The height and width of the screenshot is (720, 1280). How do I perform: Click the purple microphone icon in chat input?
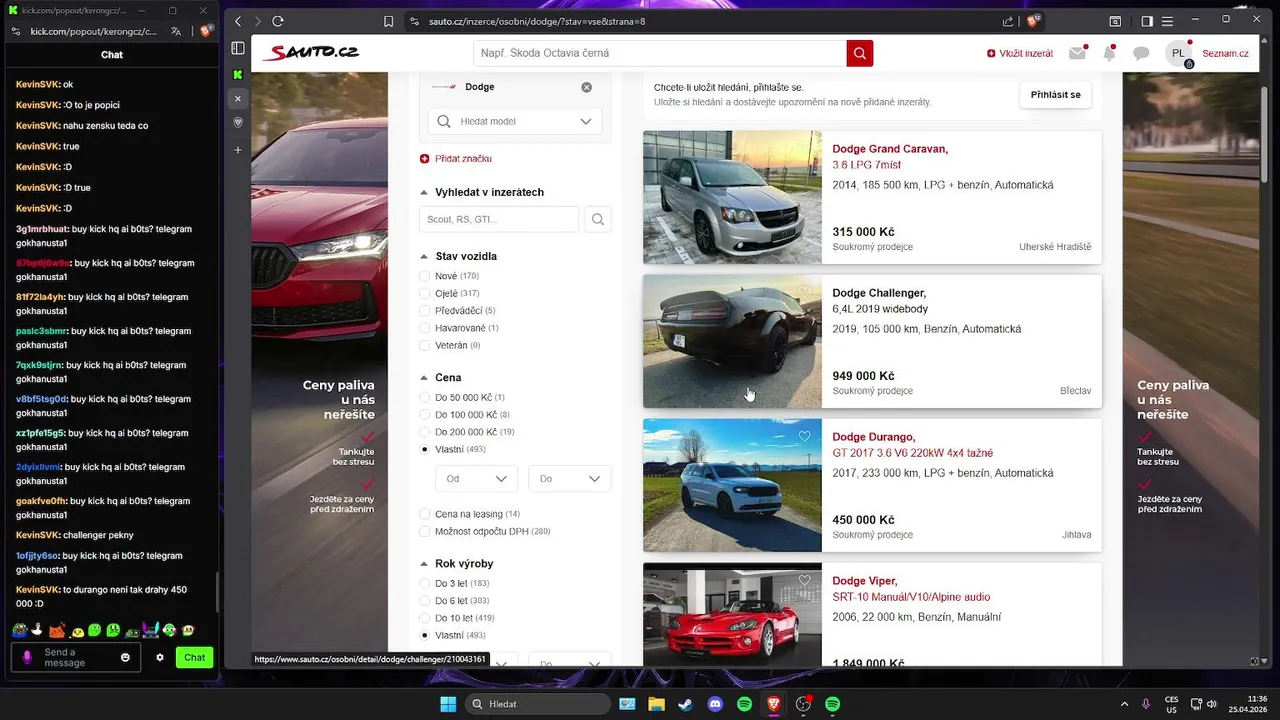27,657
